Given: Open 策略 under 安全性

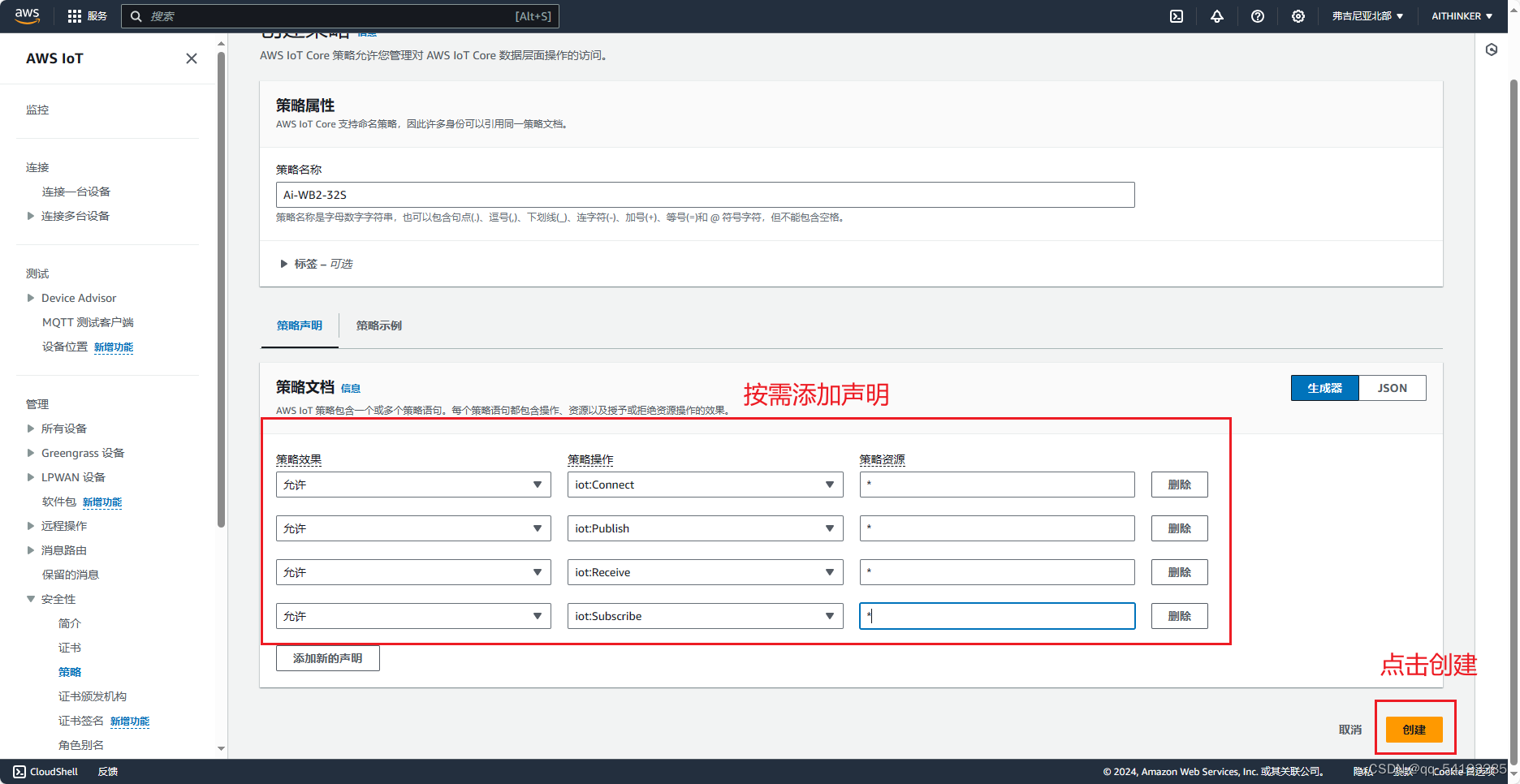Looking at the screenshot, I should [70, 672].
